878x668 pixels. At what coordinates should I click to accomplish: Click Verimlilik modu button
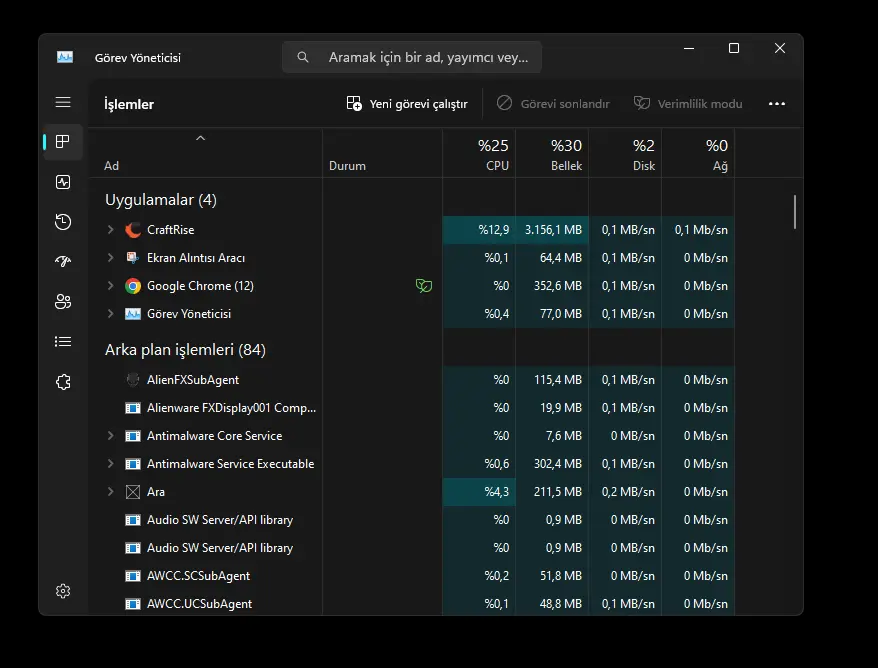pos(688,104)
